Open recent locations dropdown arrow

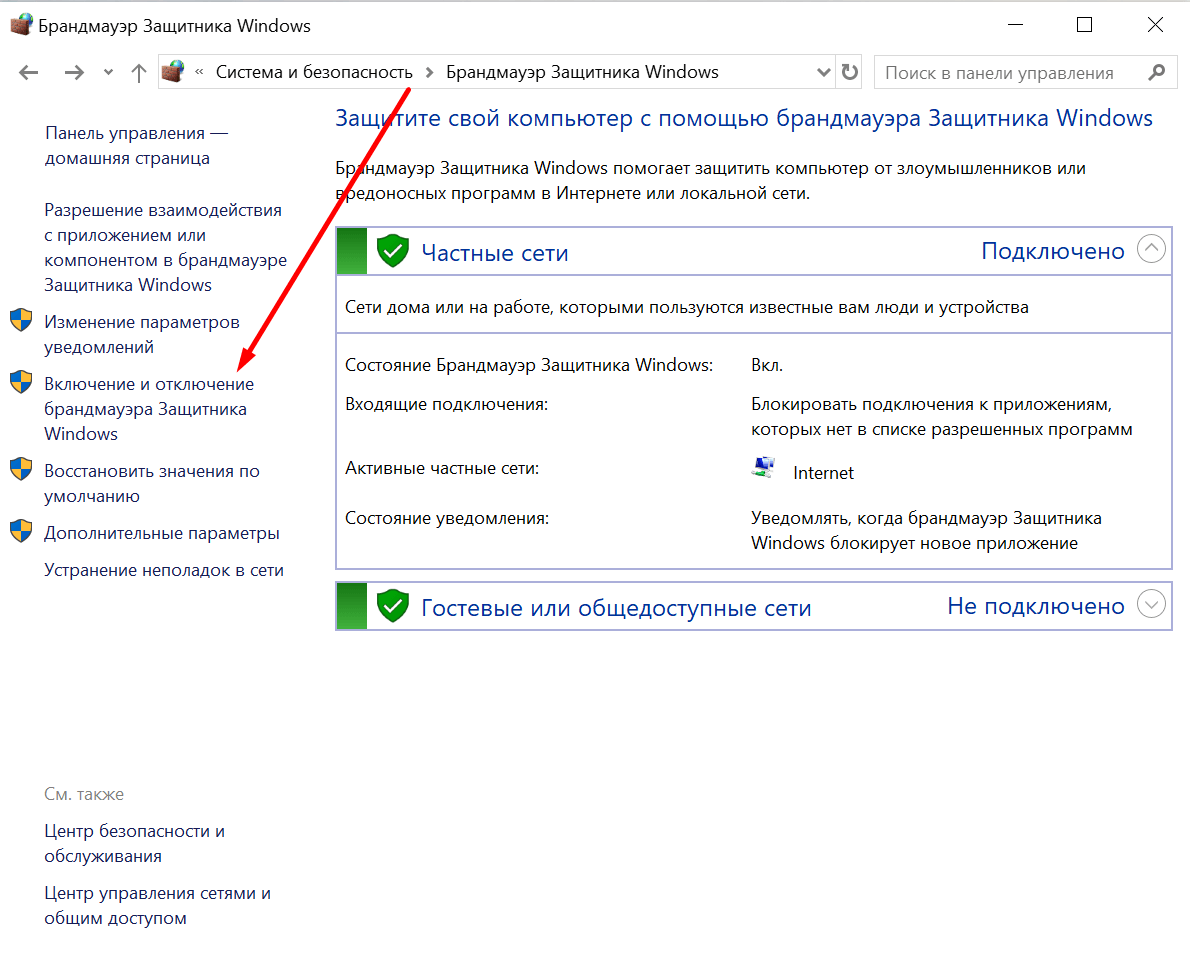tap(109, 73)
